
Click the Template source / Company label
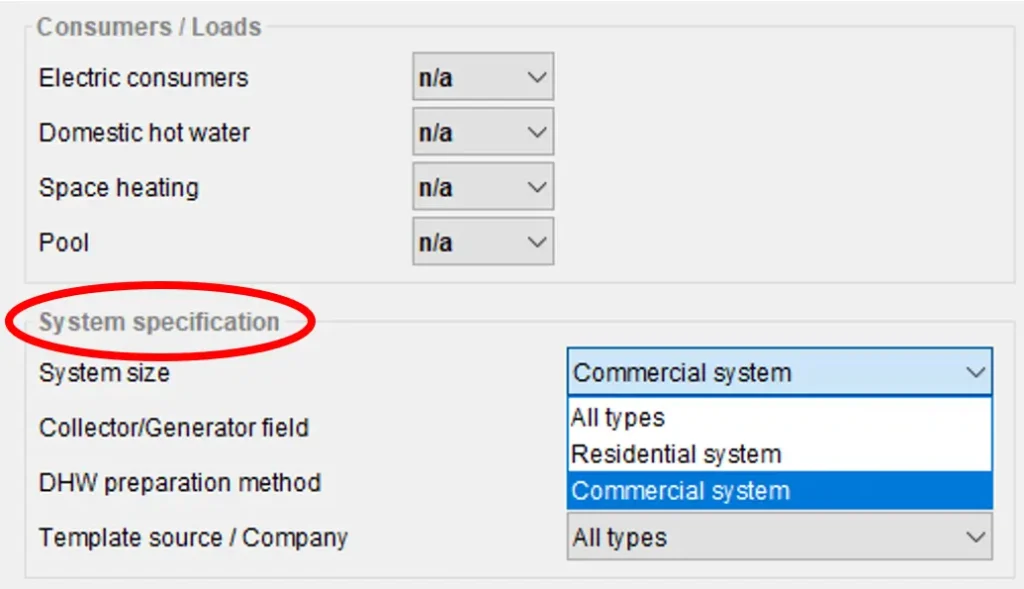click(x=193, y=538)
